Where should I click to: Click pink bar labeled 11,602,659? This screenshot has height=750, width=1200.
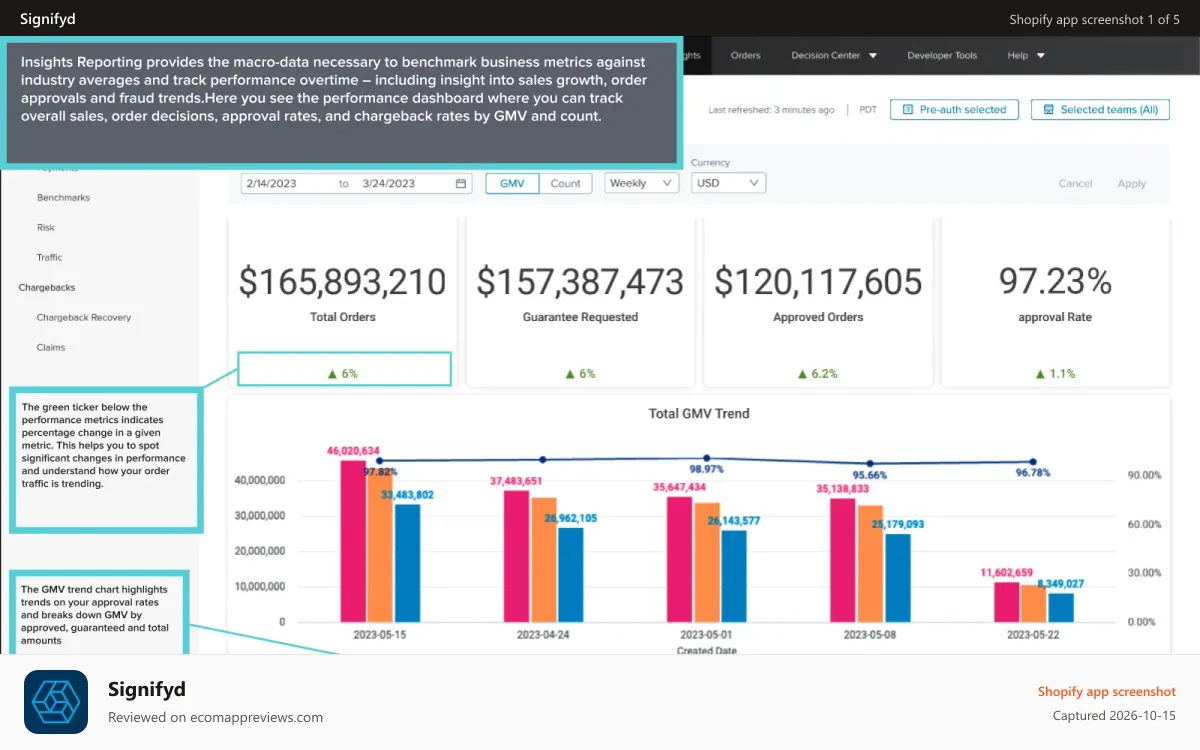1006,602
